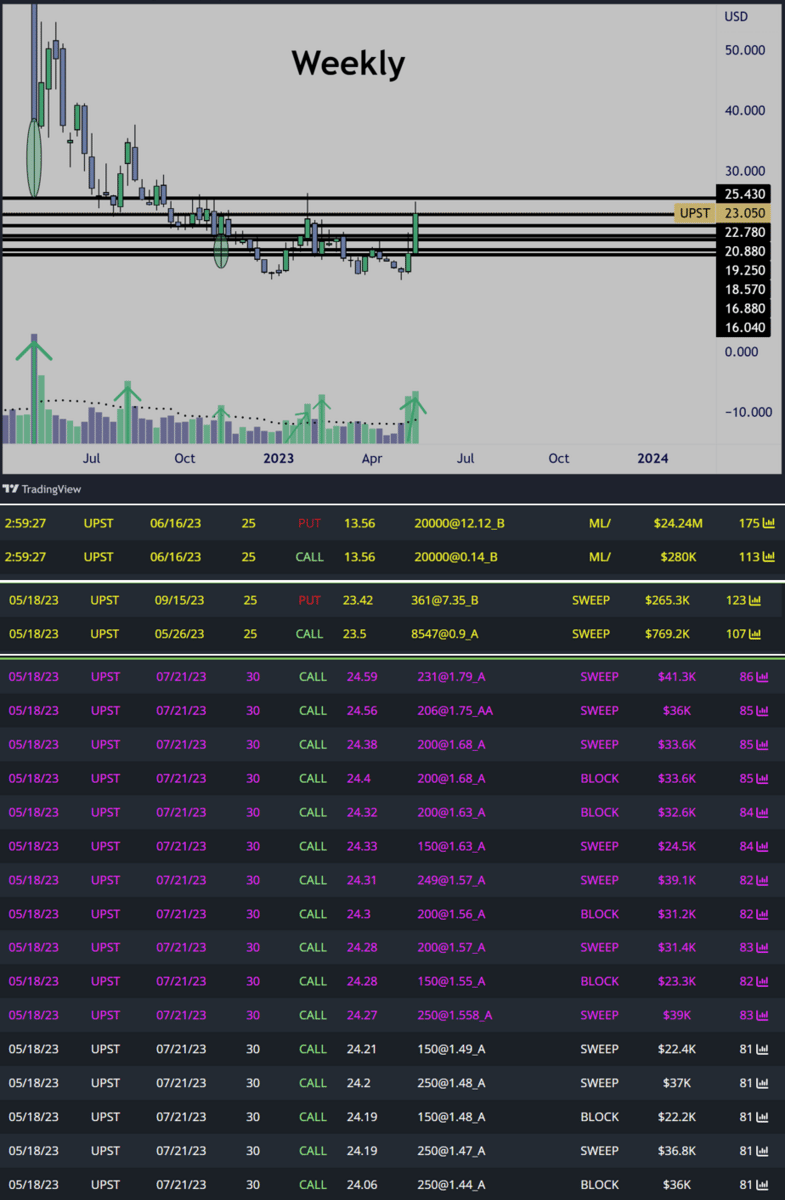The image size is (785, 1200).
Task: Open chart icon in the $769.2K sweep row
Action: pos(755,633)
